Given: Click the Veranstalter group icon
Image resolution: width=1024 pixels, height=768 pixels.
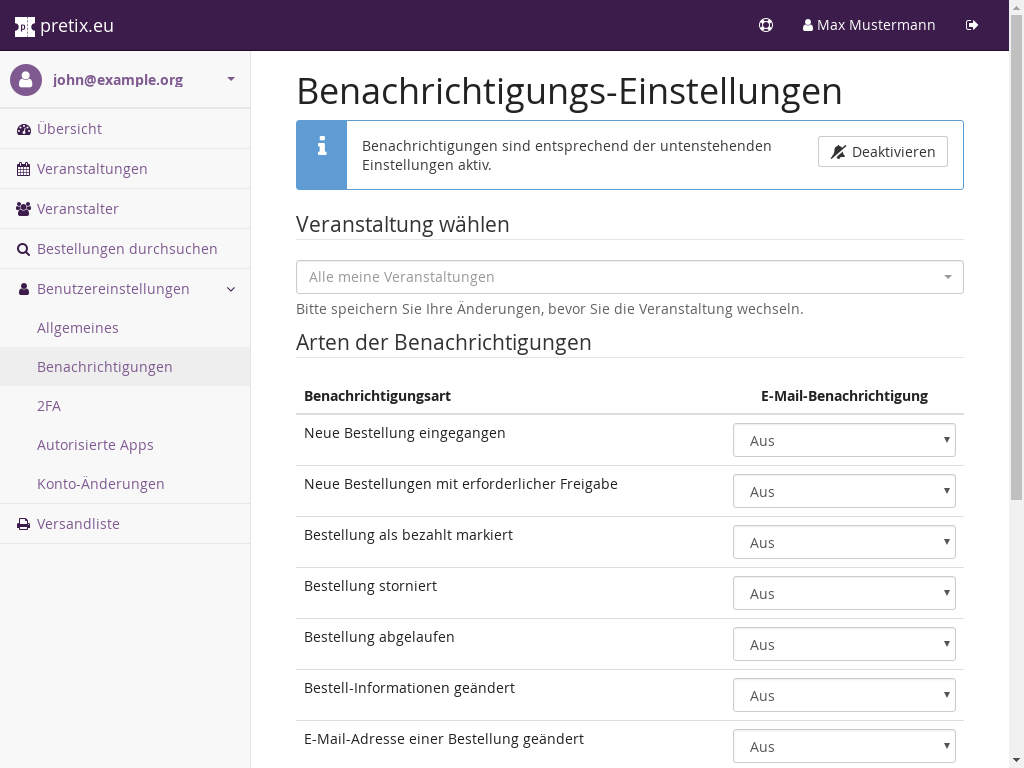Looking at the screenshot, I should pyautogui.click(x=24, y=209).
